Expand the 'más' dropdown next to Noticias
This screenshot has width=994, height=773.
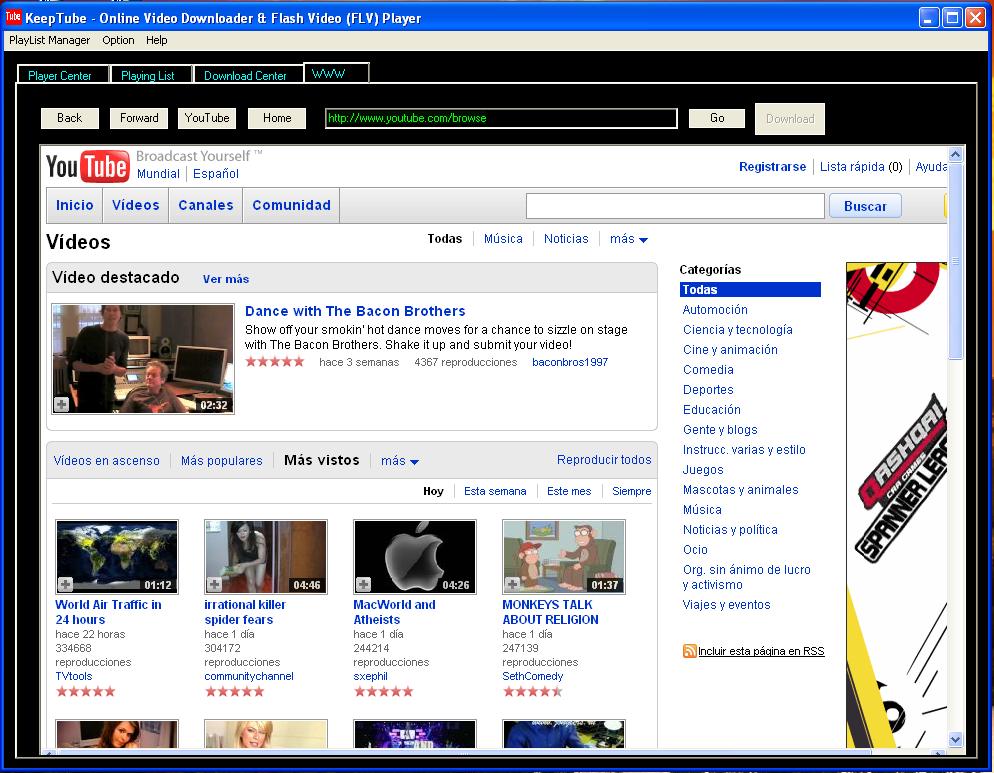click(x=628, y=239)
